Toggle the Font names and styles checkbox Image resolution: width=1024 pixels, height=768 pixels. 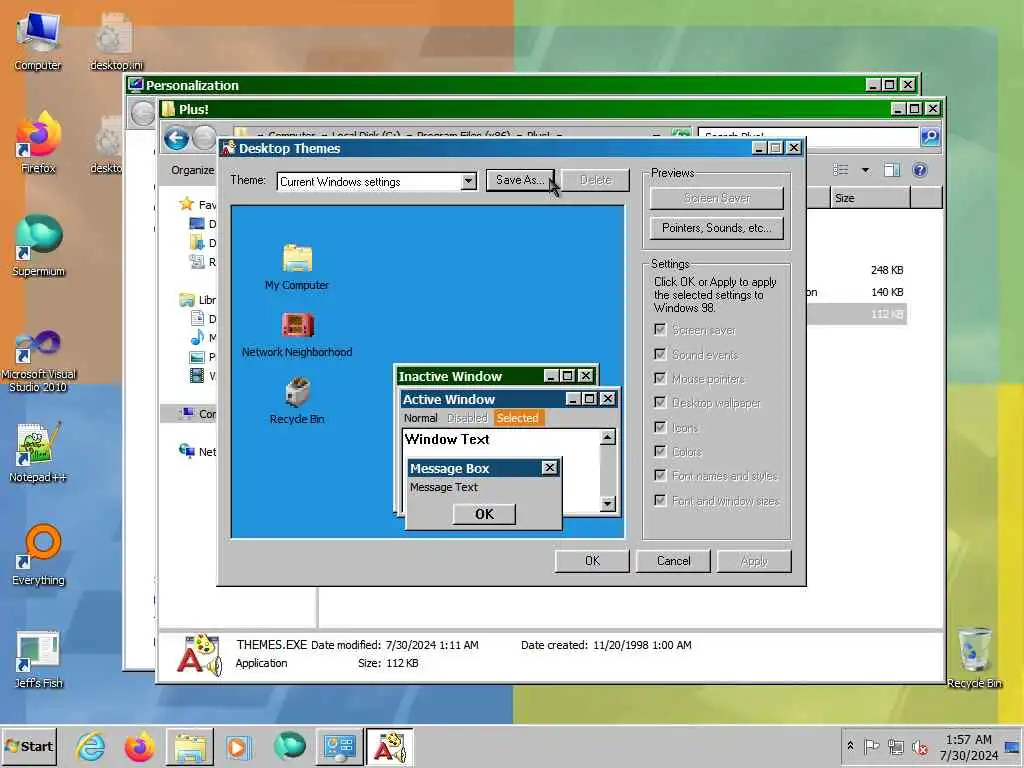pos(660,475)
